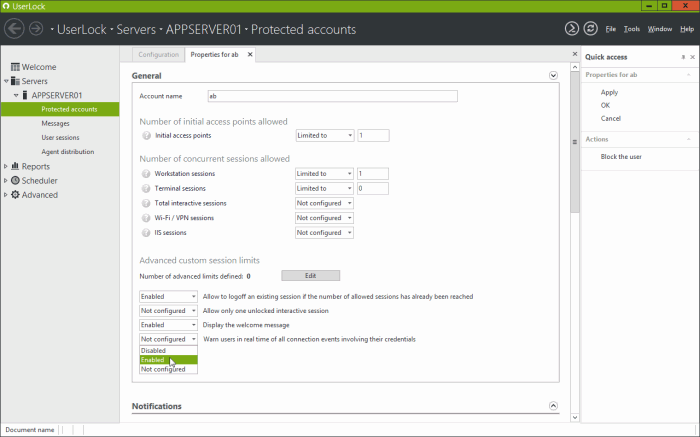Click the back navigation arrow
The image size is (700, 437).
(14, 29)
